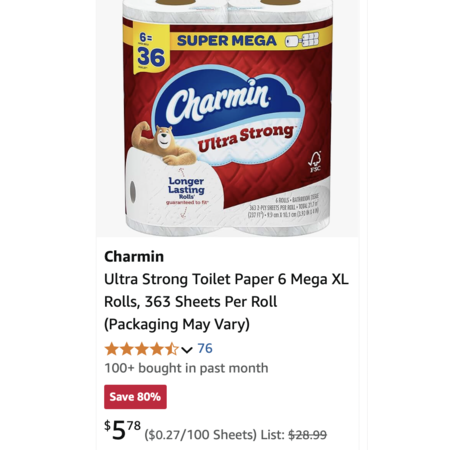The image size is (450, 450).
Task: Click the yellow 6=36 badge
Action: [x=150, y=50]
